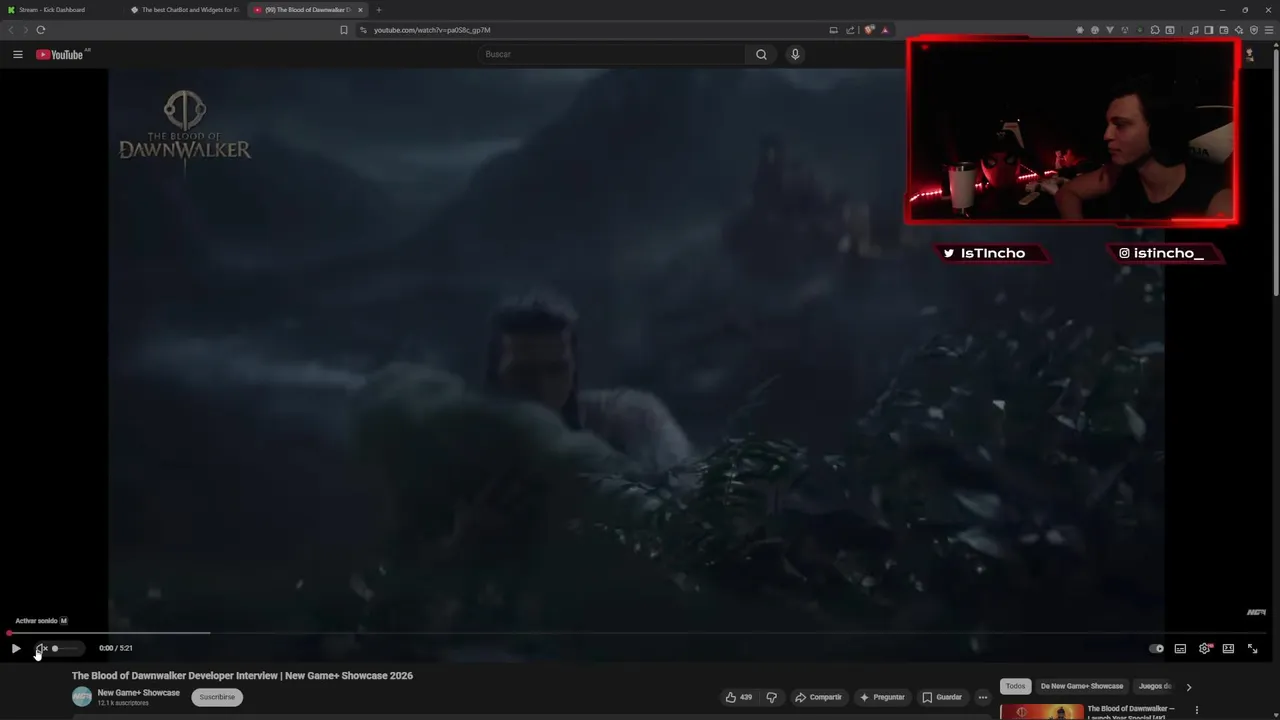
Task: Expand chip list with right chevron
Action: click(x=1188, y=687)
